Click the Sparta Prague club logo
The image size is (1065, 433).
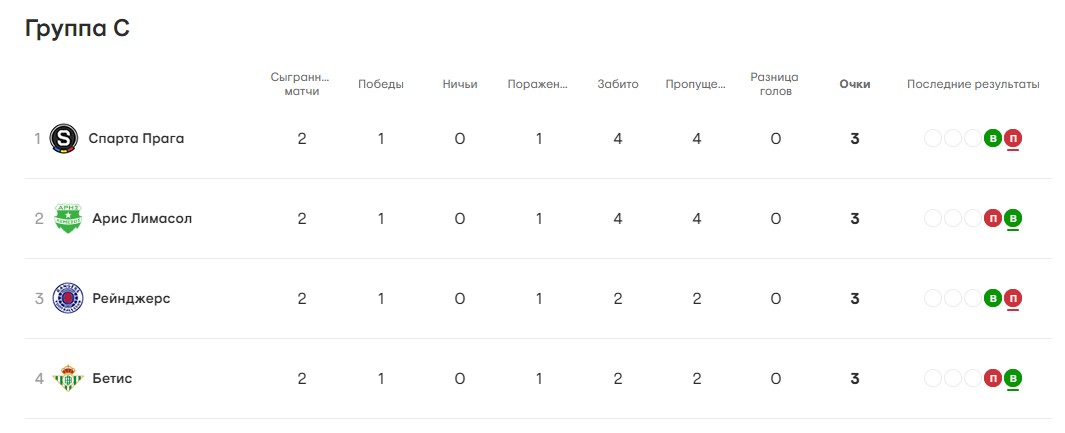[64, 138]
